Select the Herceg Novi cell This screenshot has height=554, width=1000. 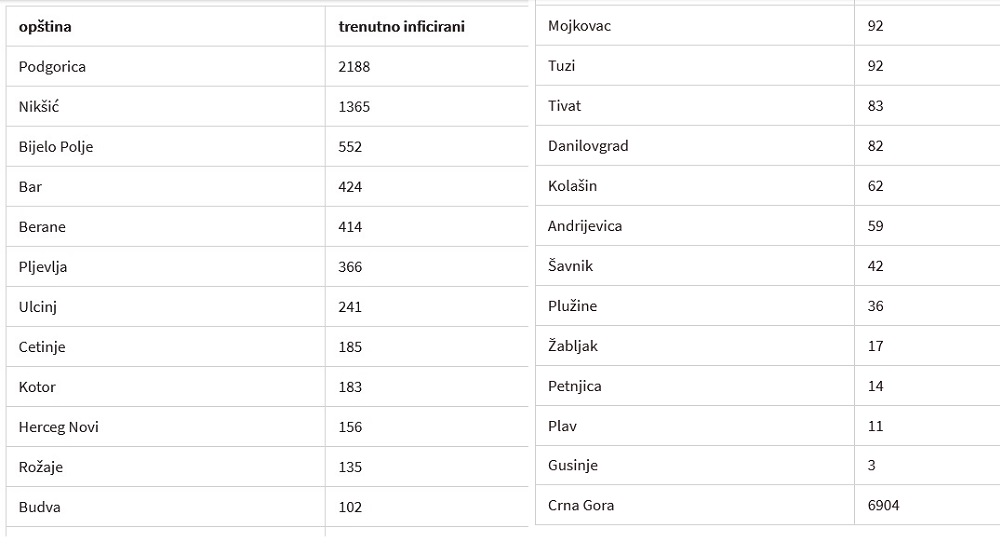click(166, 426)
